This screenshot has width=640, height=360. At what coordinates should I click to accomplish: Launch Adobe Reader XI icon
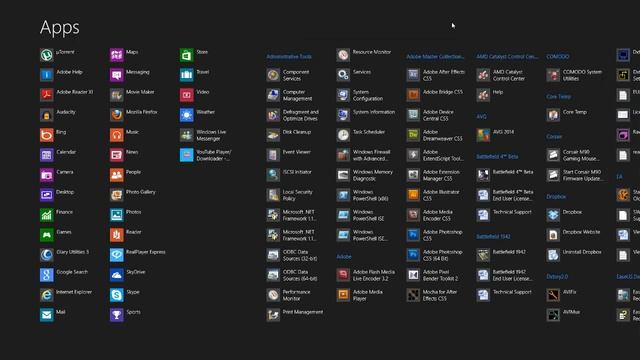[47, 95]
